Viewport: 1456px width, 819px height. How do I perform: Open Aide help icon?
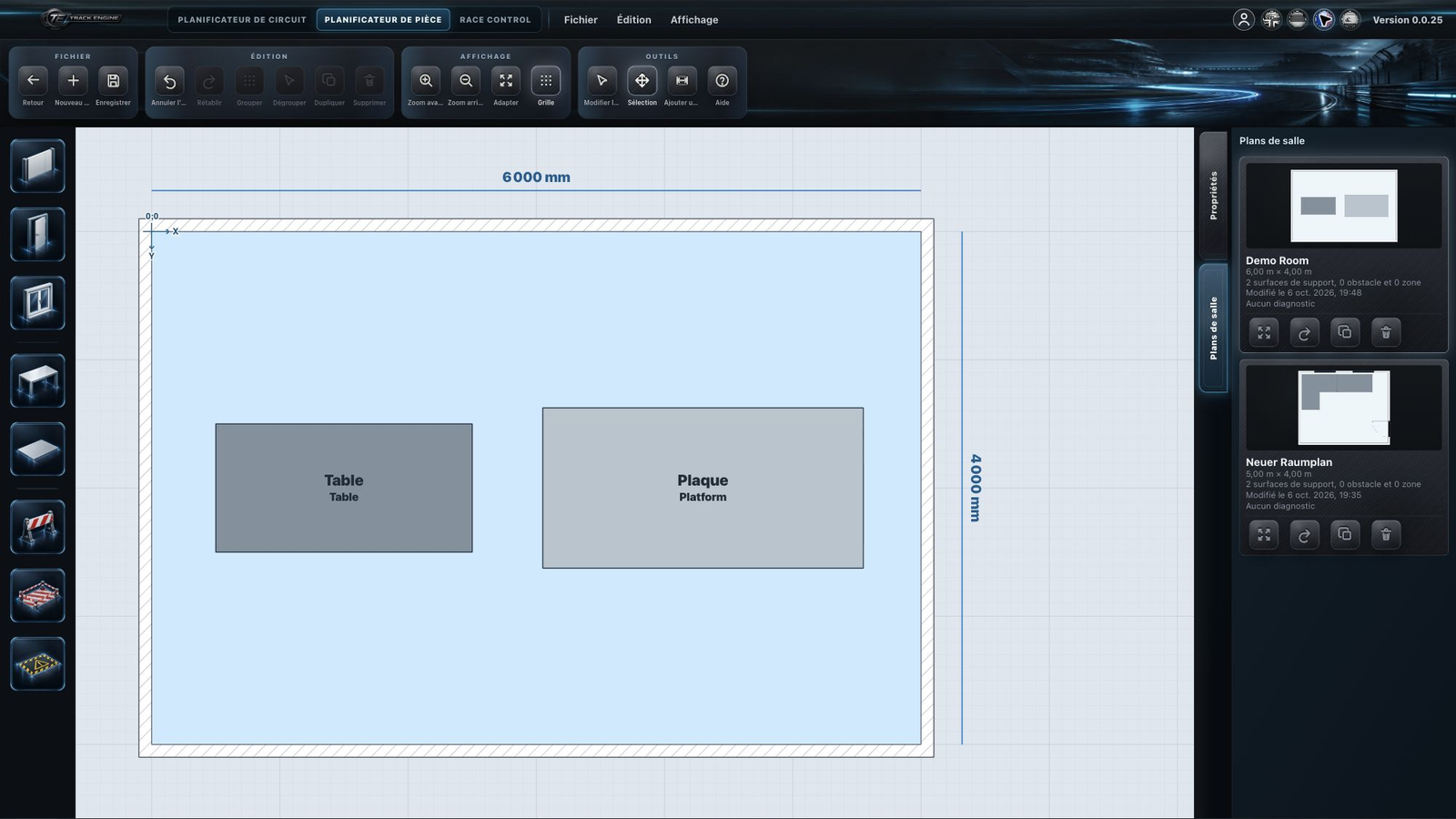(x=722, y=81)
